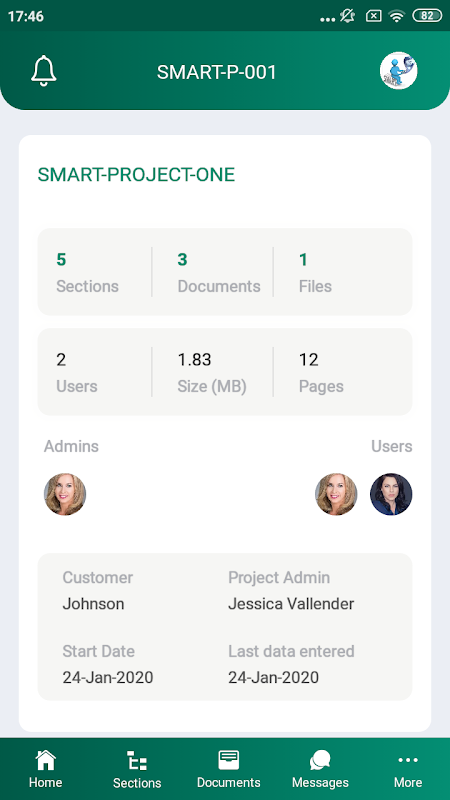Open the 5 Sections statistic
450x800 pixels.
pos(87,272)
